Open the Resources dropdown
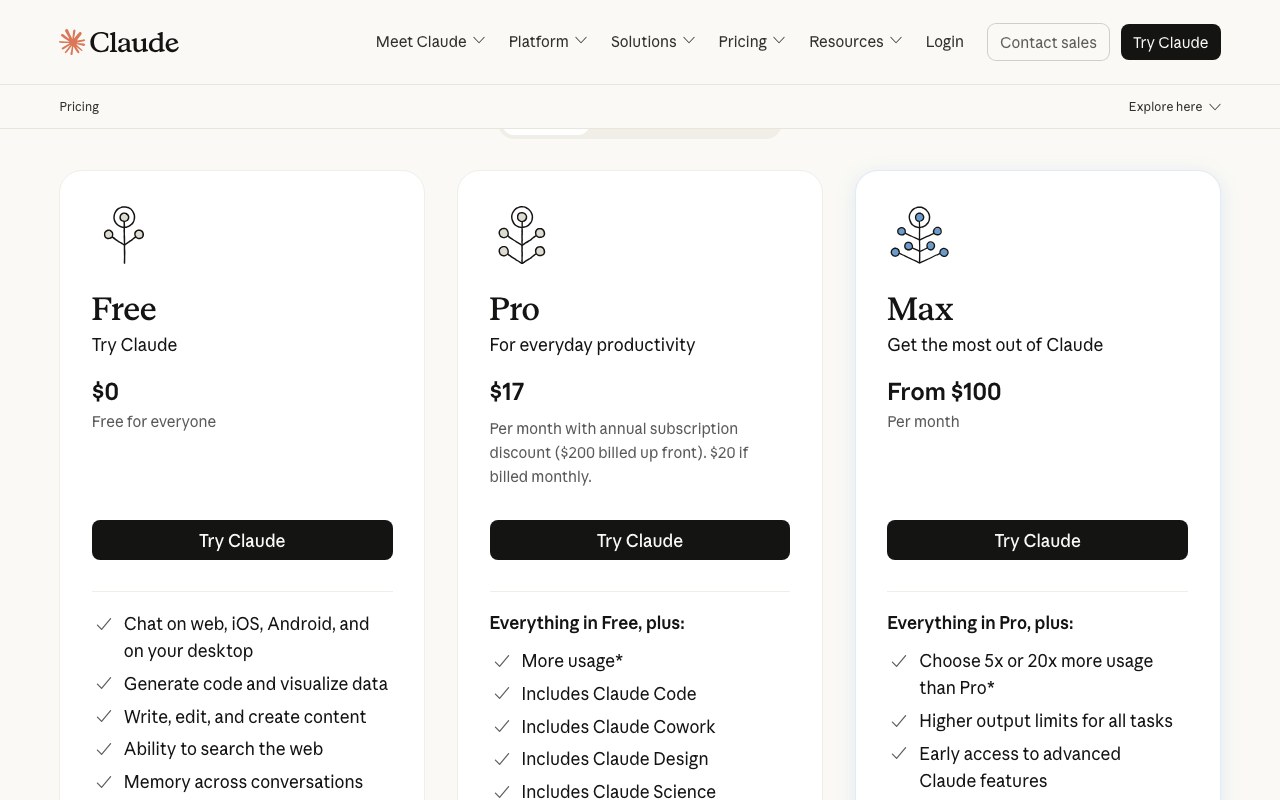 coord(856,41)
